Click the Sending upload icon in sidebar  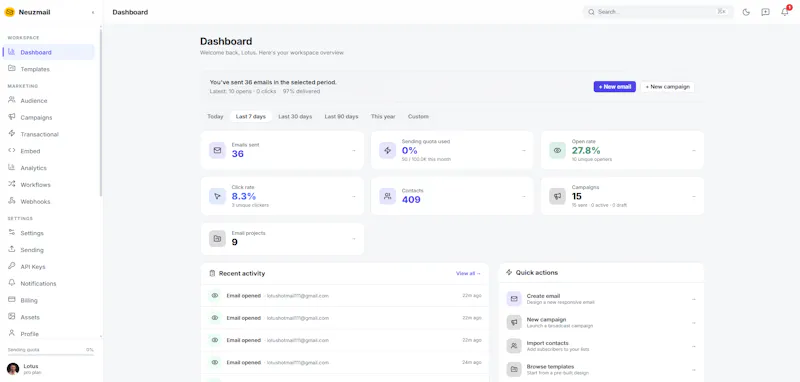coord(12,249)
